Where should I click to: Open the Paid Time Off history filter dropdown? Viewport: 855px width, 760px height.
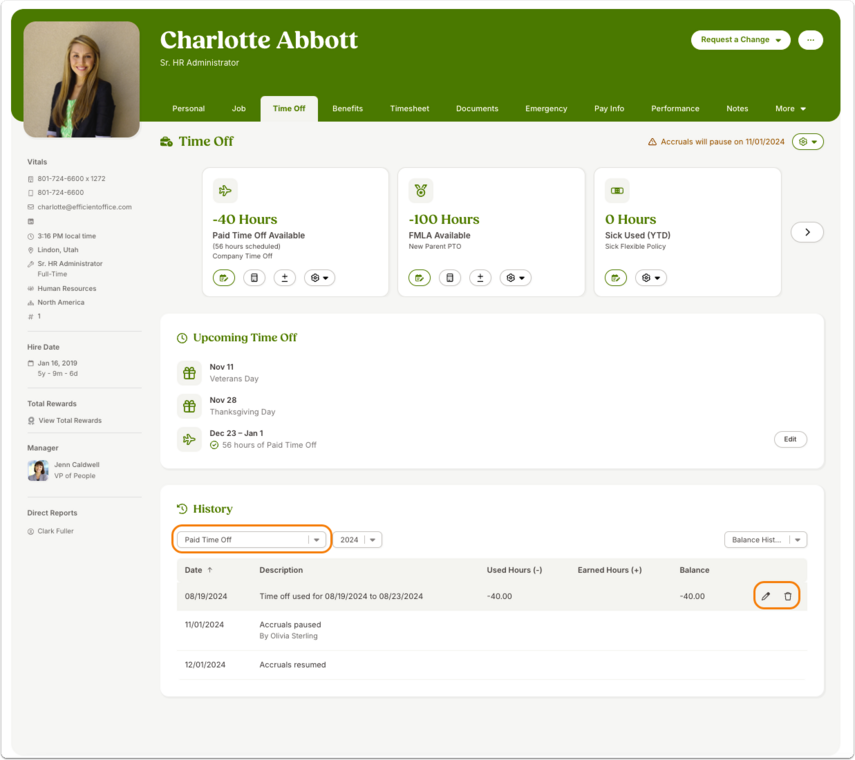point(251,540)
